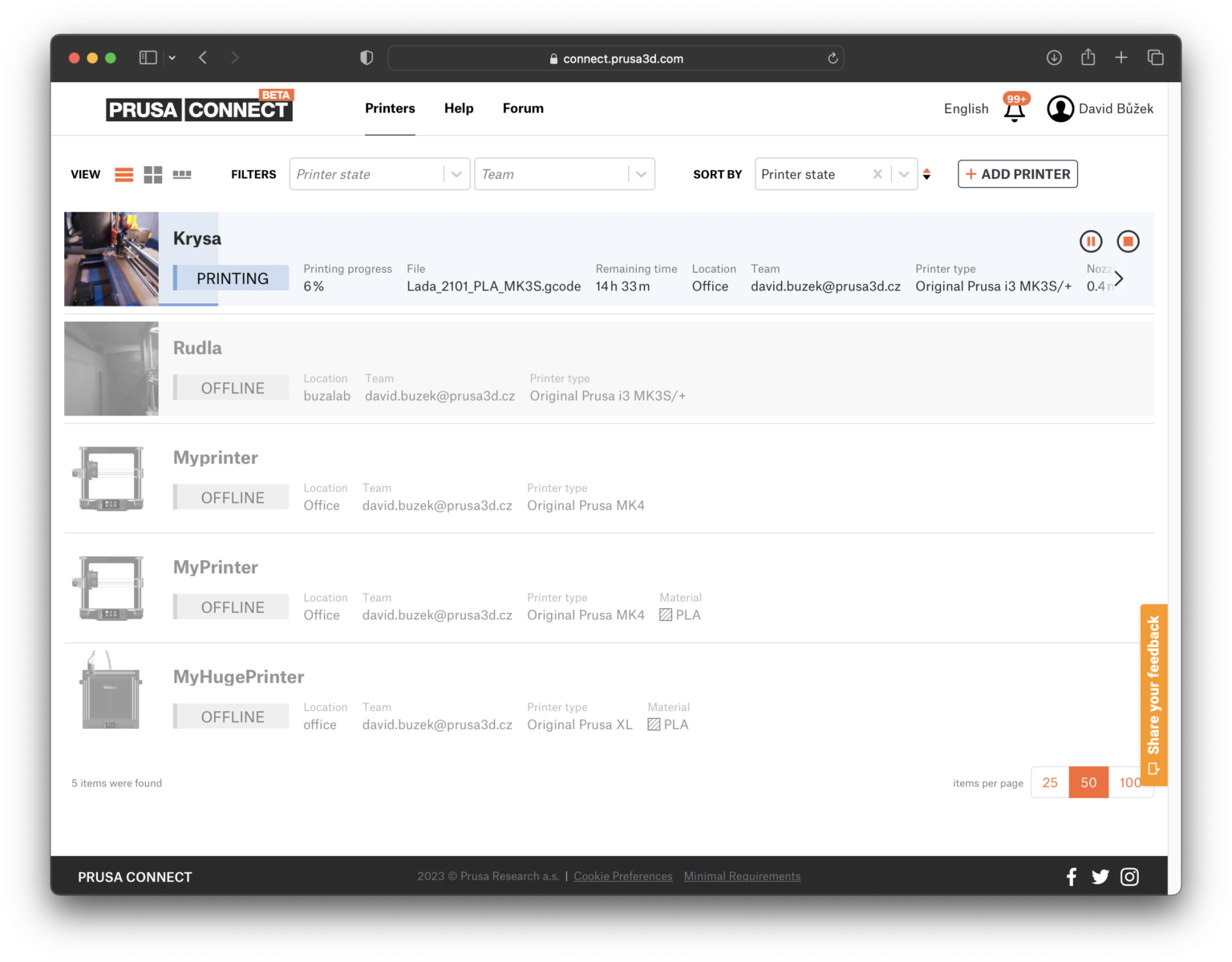This screenshot has width=1232, height=962.
Task: Open notifications via the bell icon
Action: (1014, 111)
